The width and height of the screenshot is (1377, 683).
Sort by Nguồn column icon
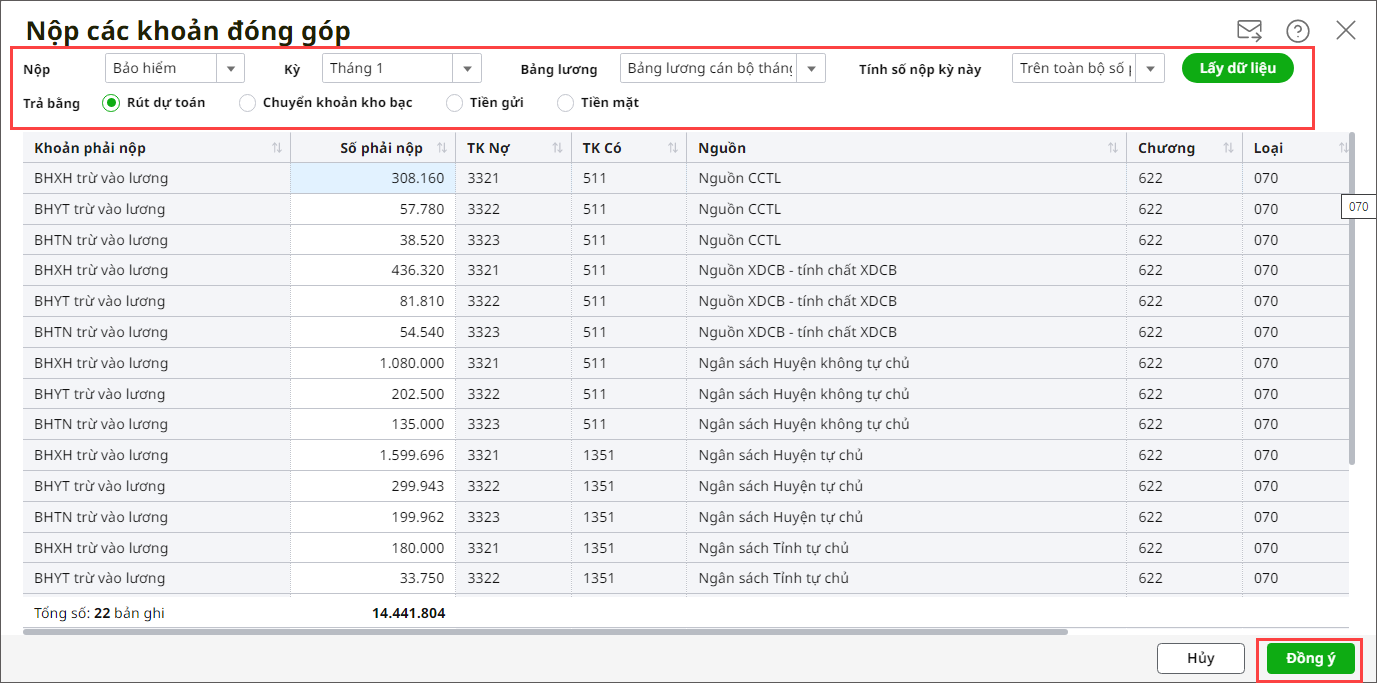[1113, 148]
